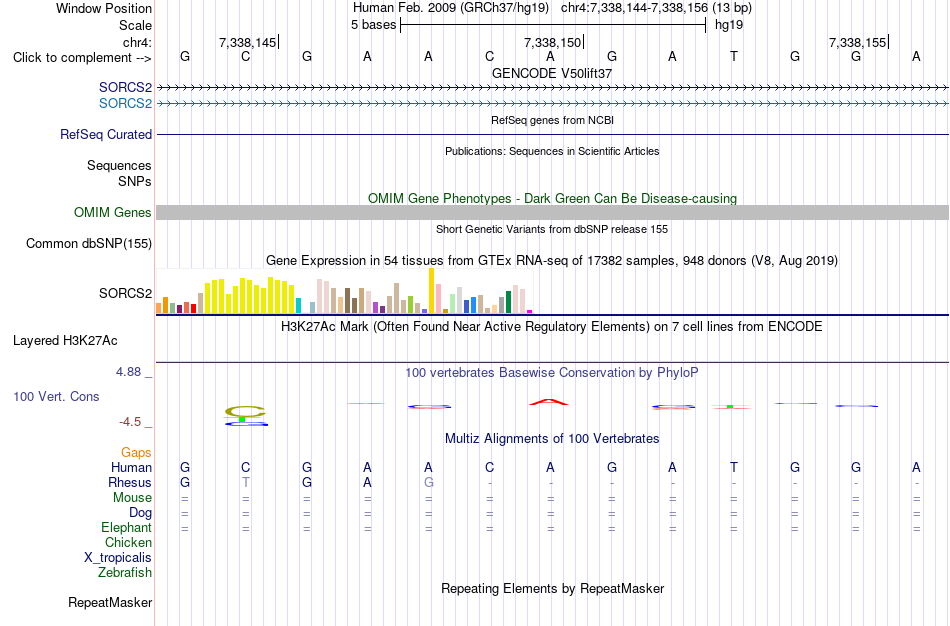Click the magenta bar ending the GTEx chart
This screenshot has height=626, width=950.
(x=530, y=311)
